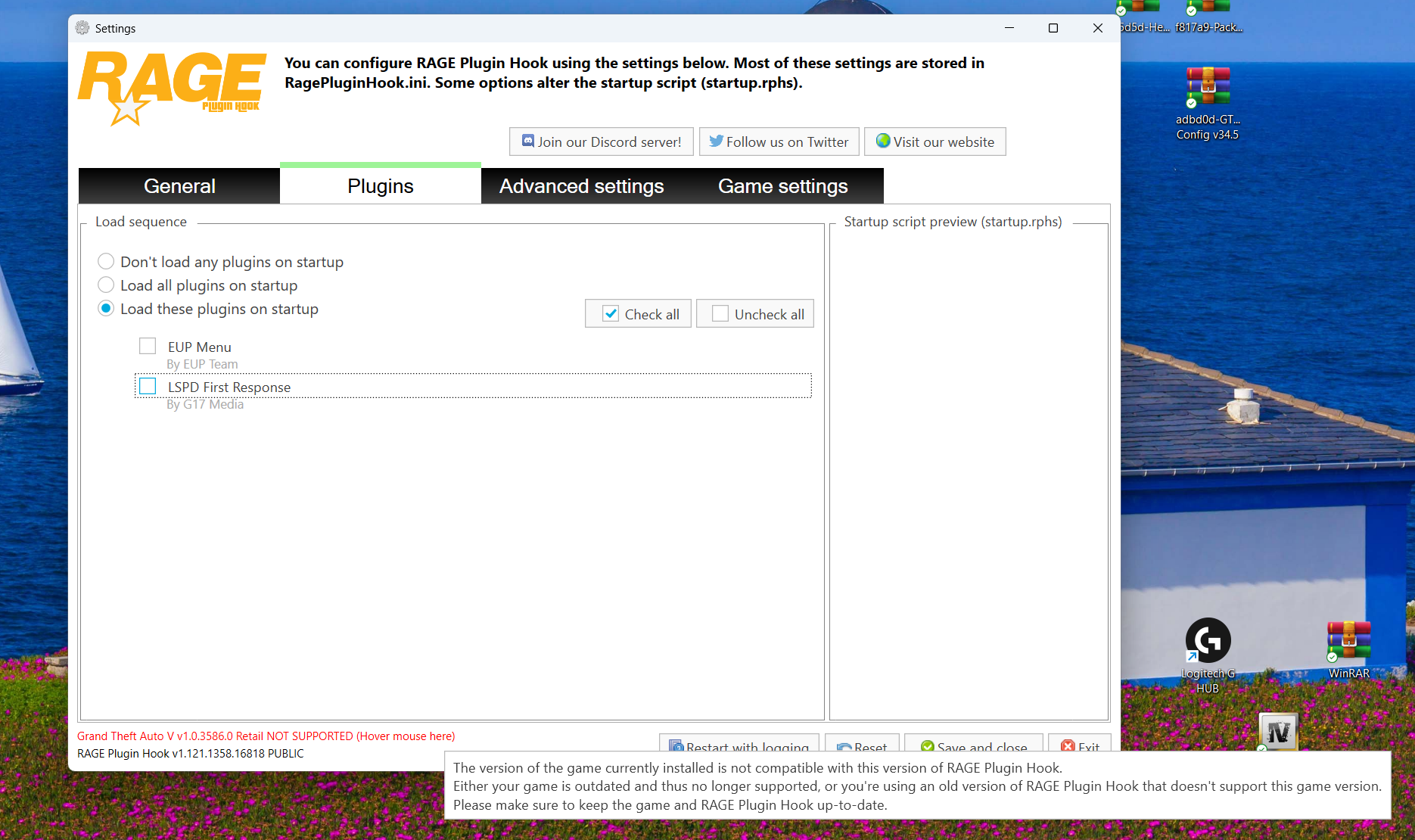Click Follow us on Twitter button
This screenshot has height=840, width=1415.
click(779, 142)
